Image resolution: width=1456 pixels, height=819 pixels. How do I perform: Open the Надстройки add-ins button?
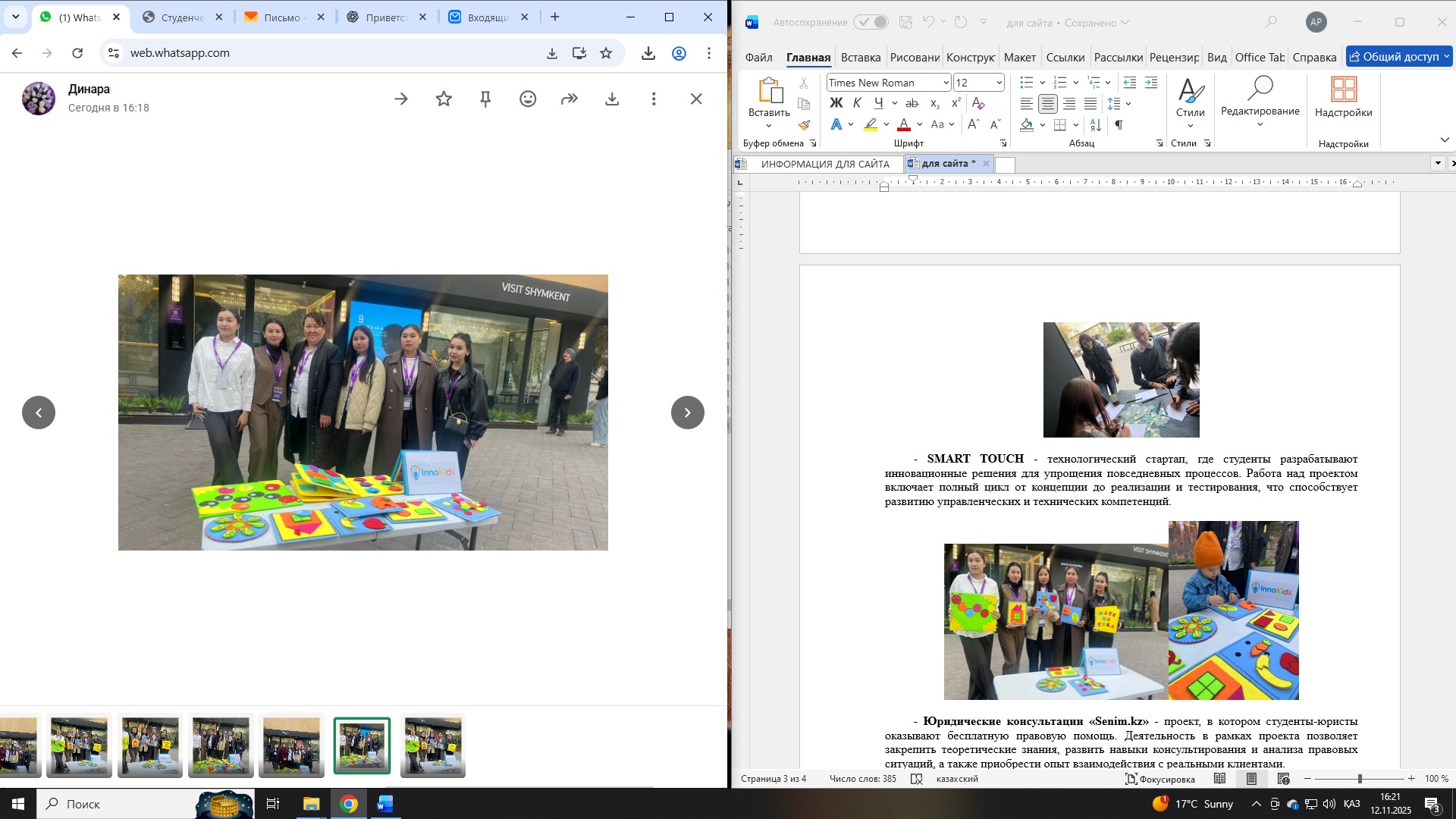pos(1343,97)
